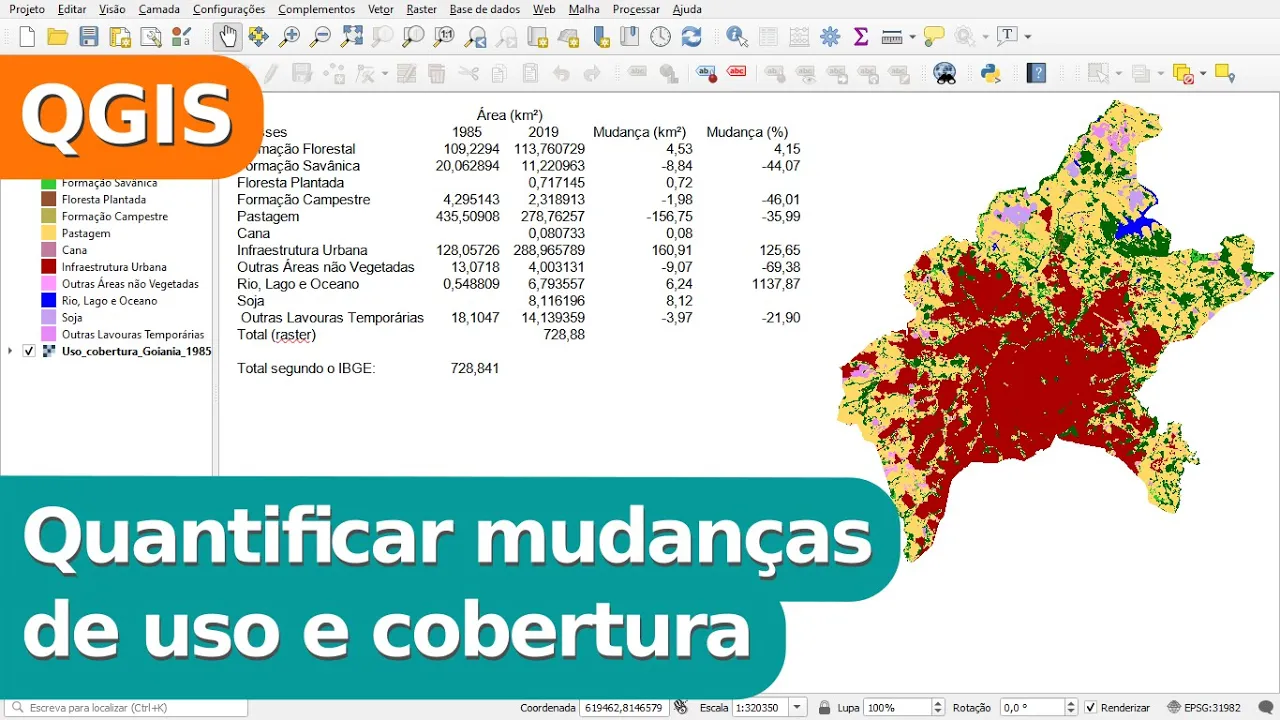Screen dimensions: 1280x720
Task: Open a project with the folder icon
Action: [x=58, y=38]
